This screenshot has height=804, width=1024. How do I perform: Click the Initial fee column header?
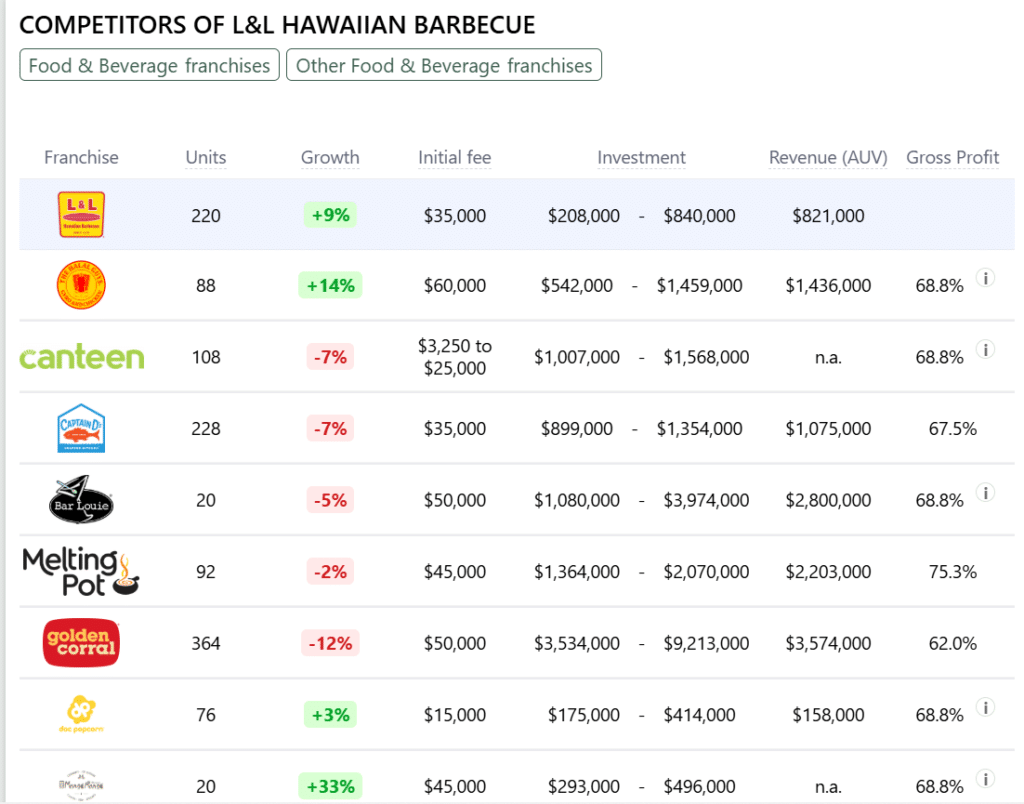[455, 157]
